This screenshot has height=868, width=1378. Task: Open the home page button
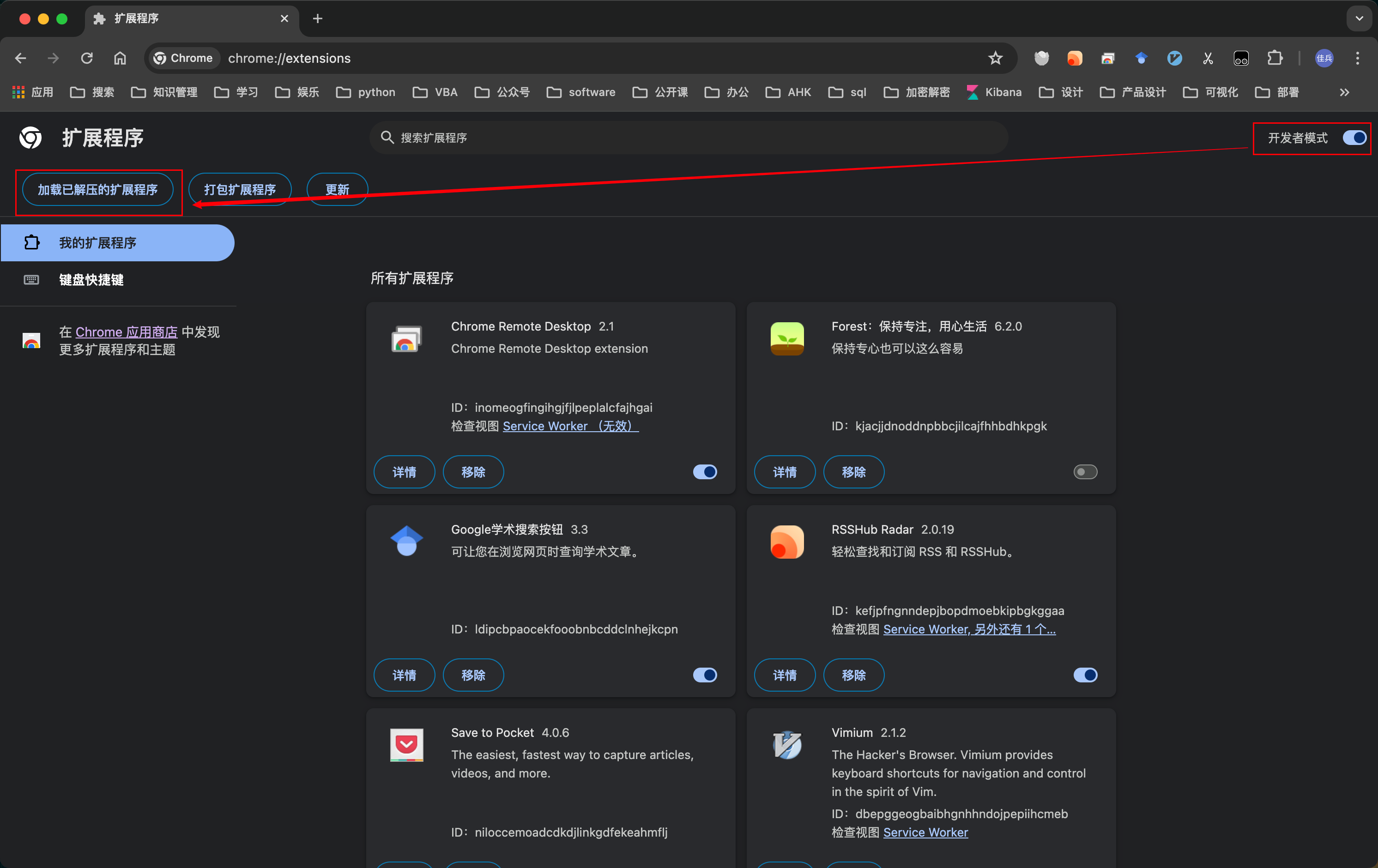pos(120,58)
